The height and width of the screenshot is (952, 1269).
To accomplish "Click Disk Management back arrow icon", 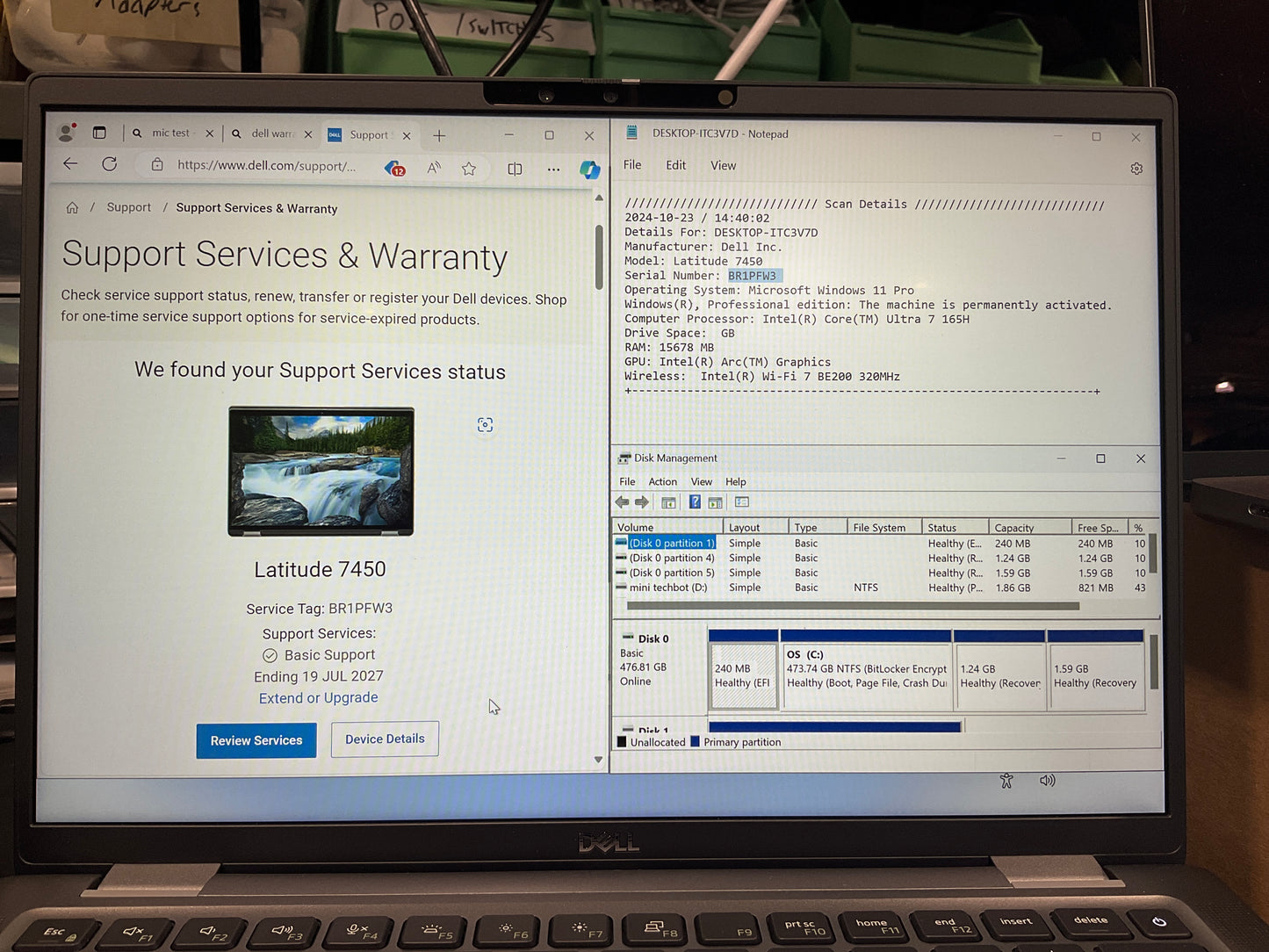I will coord(622,502).
